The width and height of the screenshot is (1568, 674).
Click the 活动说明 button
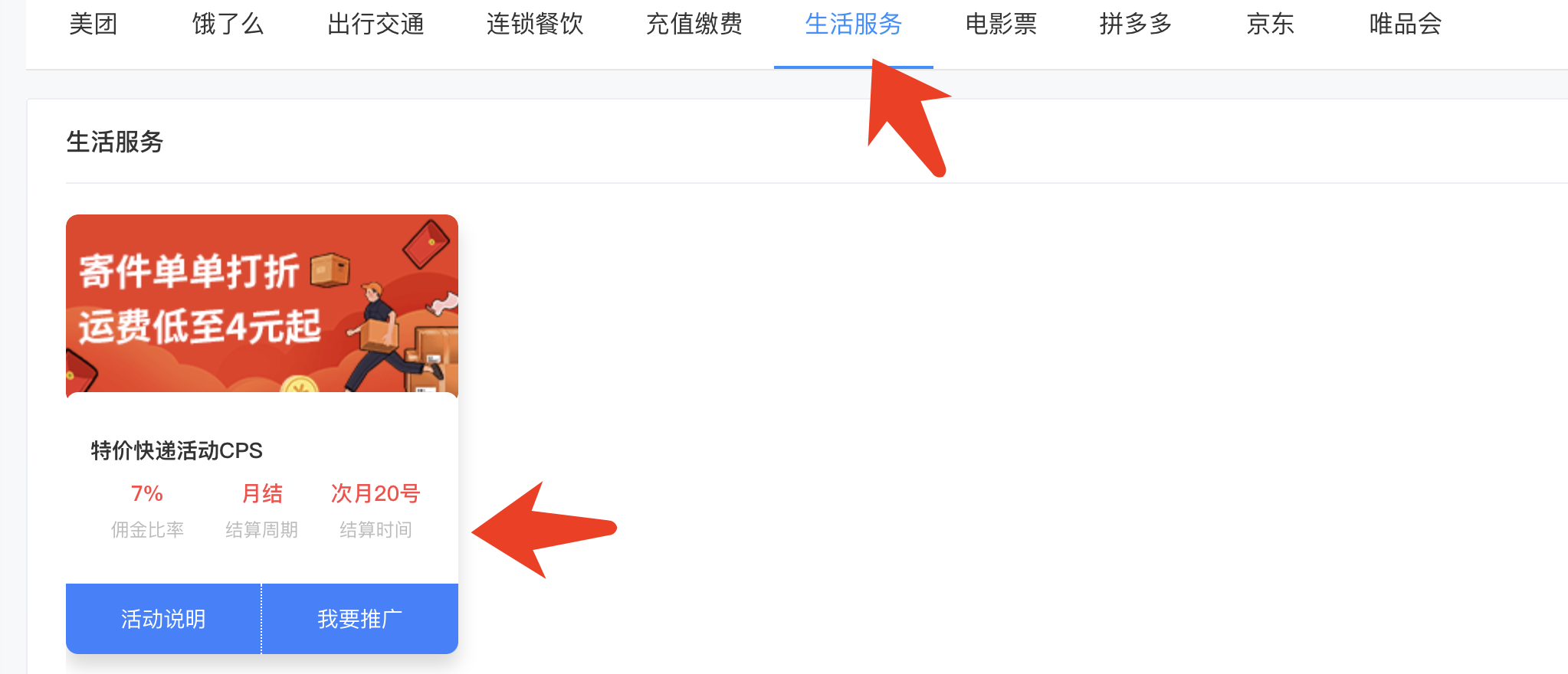163,619
